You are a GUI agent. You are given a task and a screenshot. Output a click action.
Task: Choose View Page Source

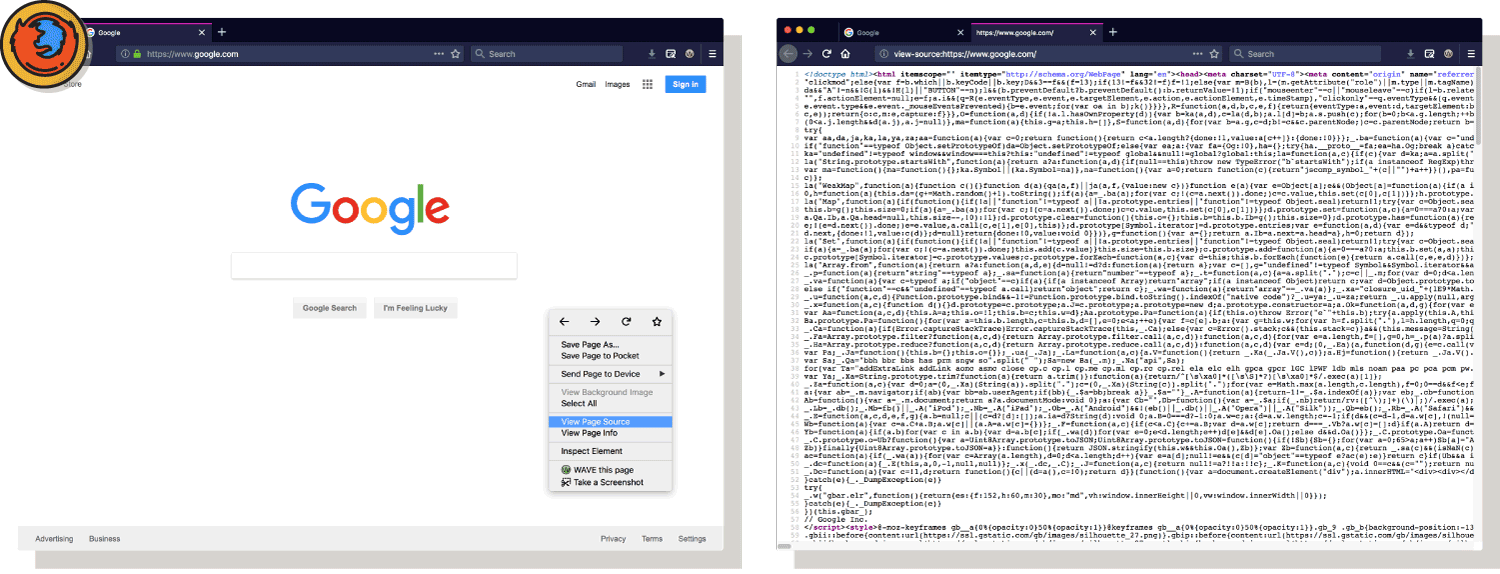610,422
